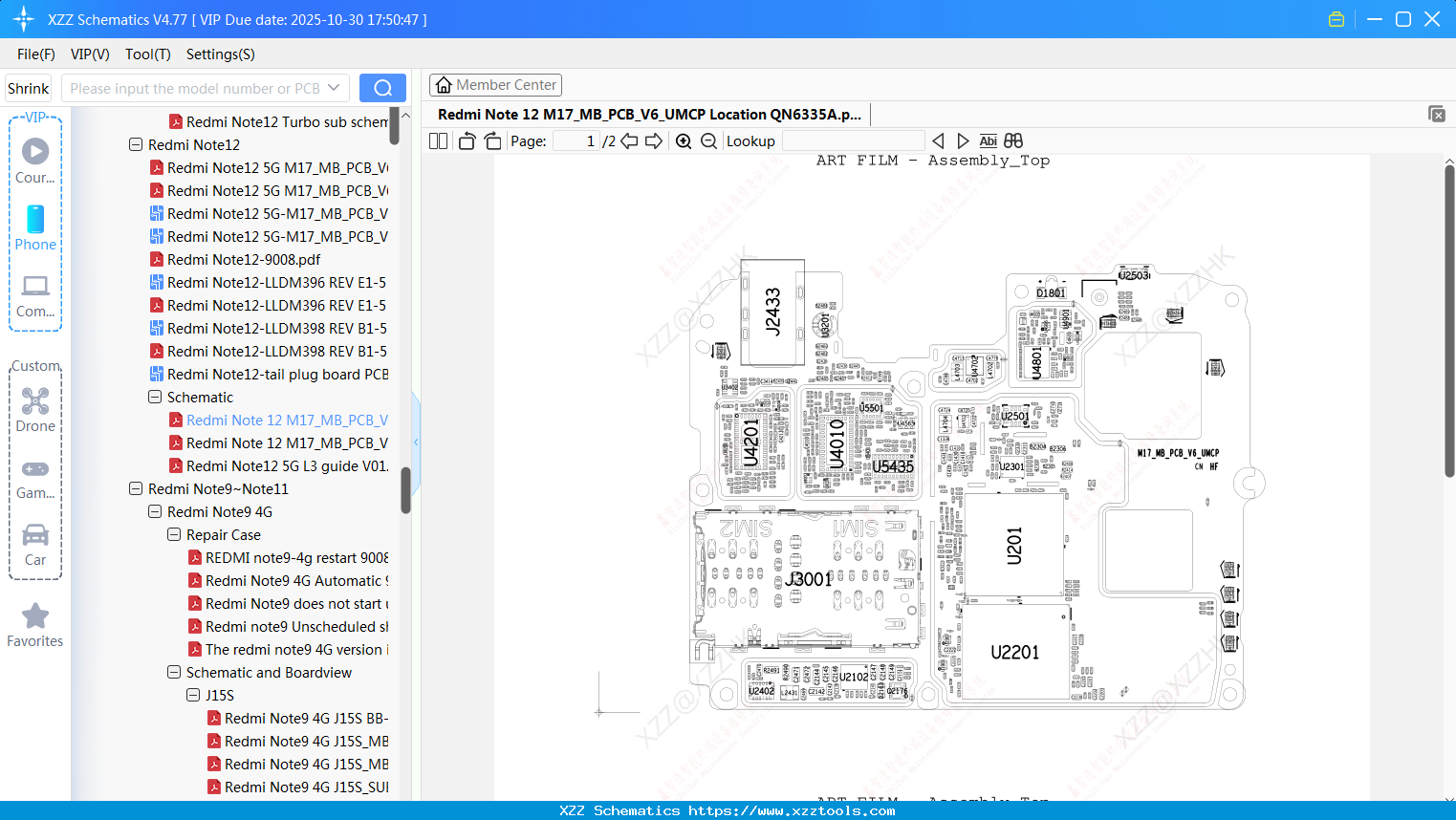Zoom out of the PDF view
This screenshot has width=1456, height=820.
[707, 140]
